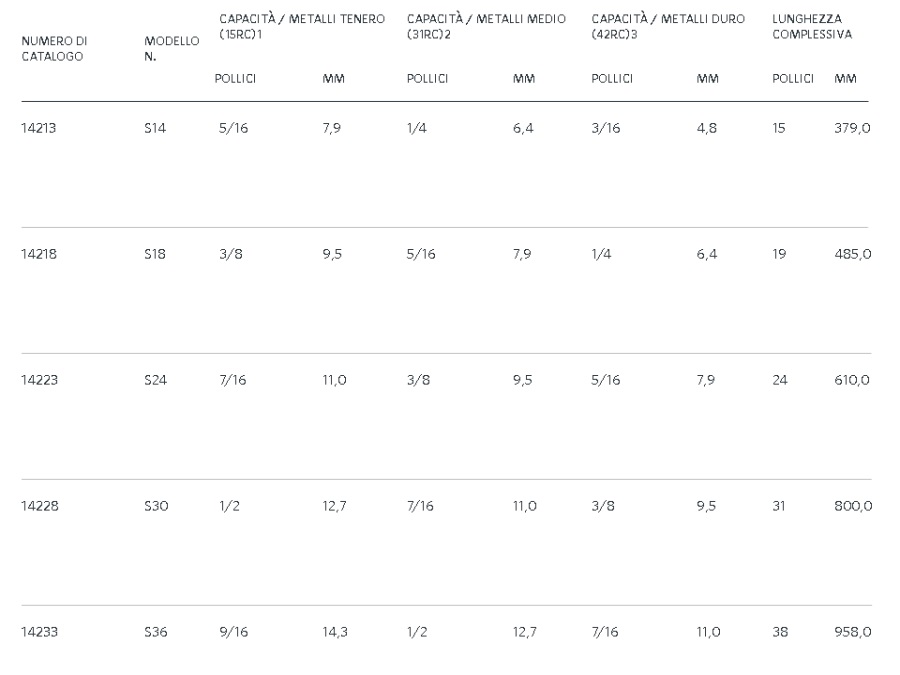Click the Numero di Catalogo header
This screenshot has height=675, width=900.
coord(55,49)
